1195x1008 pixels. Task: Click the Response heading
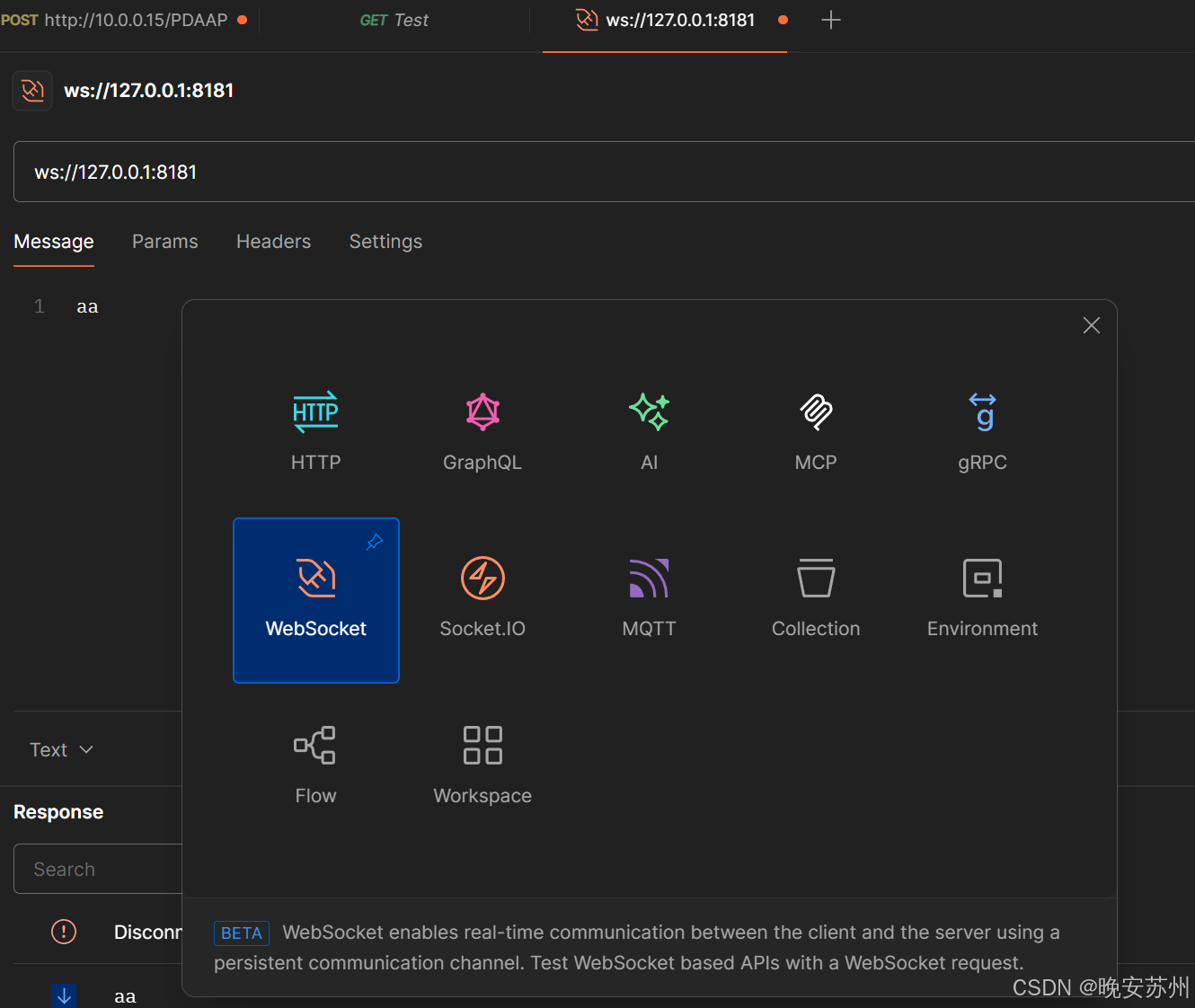pos(58,812)
